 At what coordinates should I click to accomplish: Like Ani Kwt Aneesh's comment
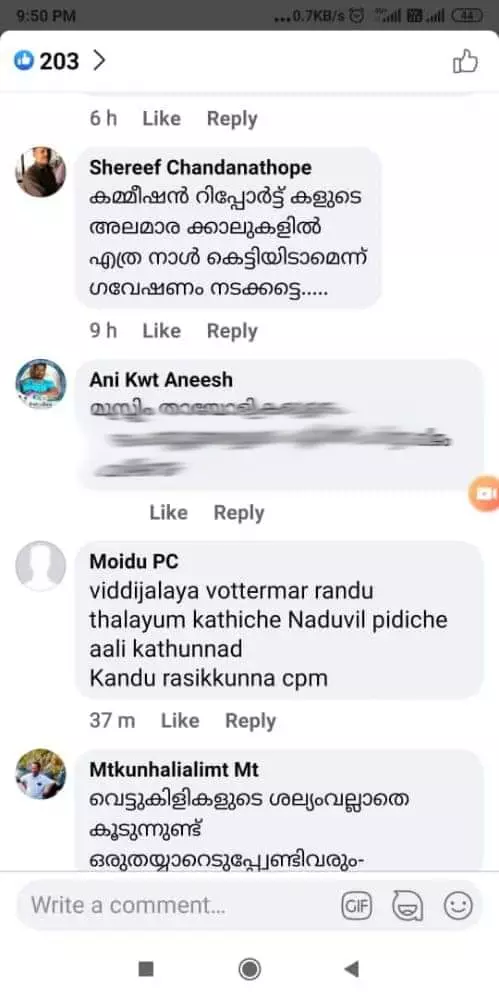pyautogui.click(x=168, y=513)
